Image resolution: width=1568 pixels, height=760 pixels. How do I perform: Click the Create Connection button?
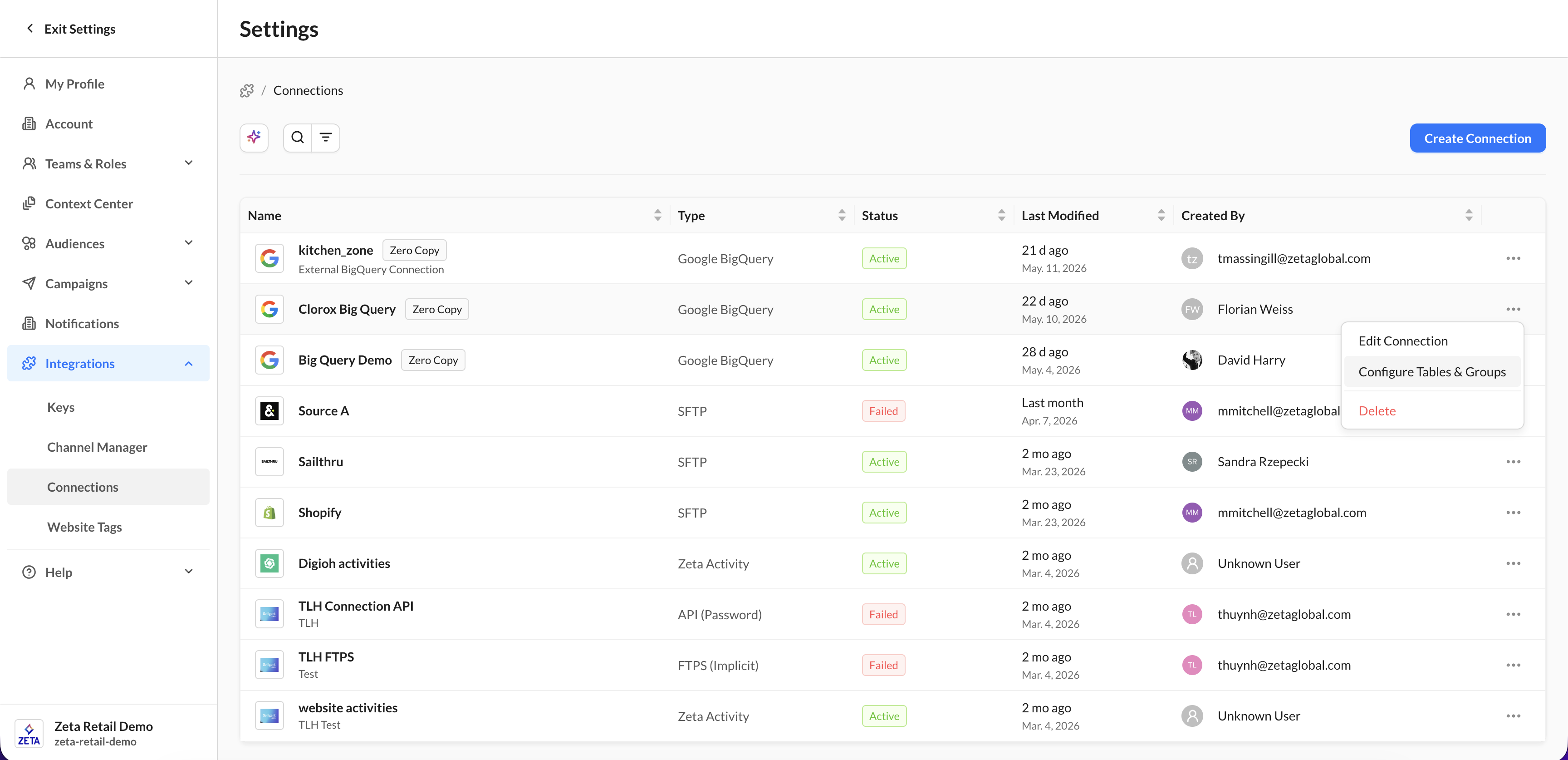tap(1477, 138)
